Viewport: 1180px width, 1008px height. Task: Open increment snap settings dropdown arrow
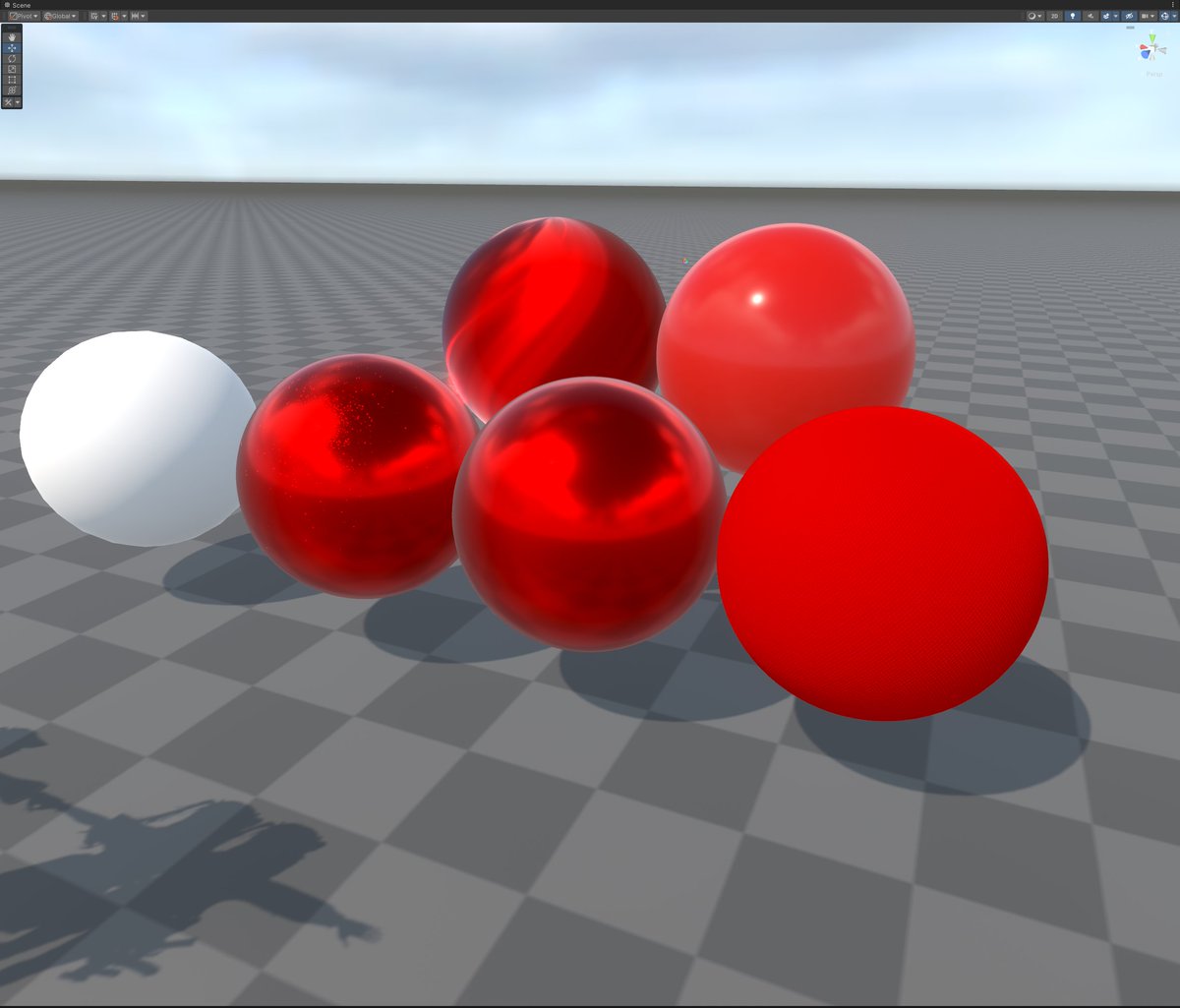[144, 16]
